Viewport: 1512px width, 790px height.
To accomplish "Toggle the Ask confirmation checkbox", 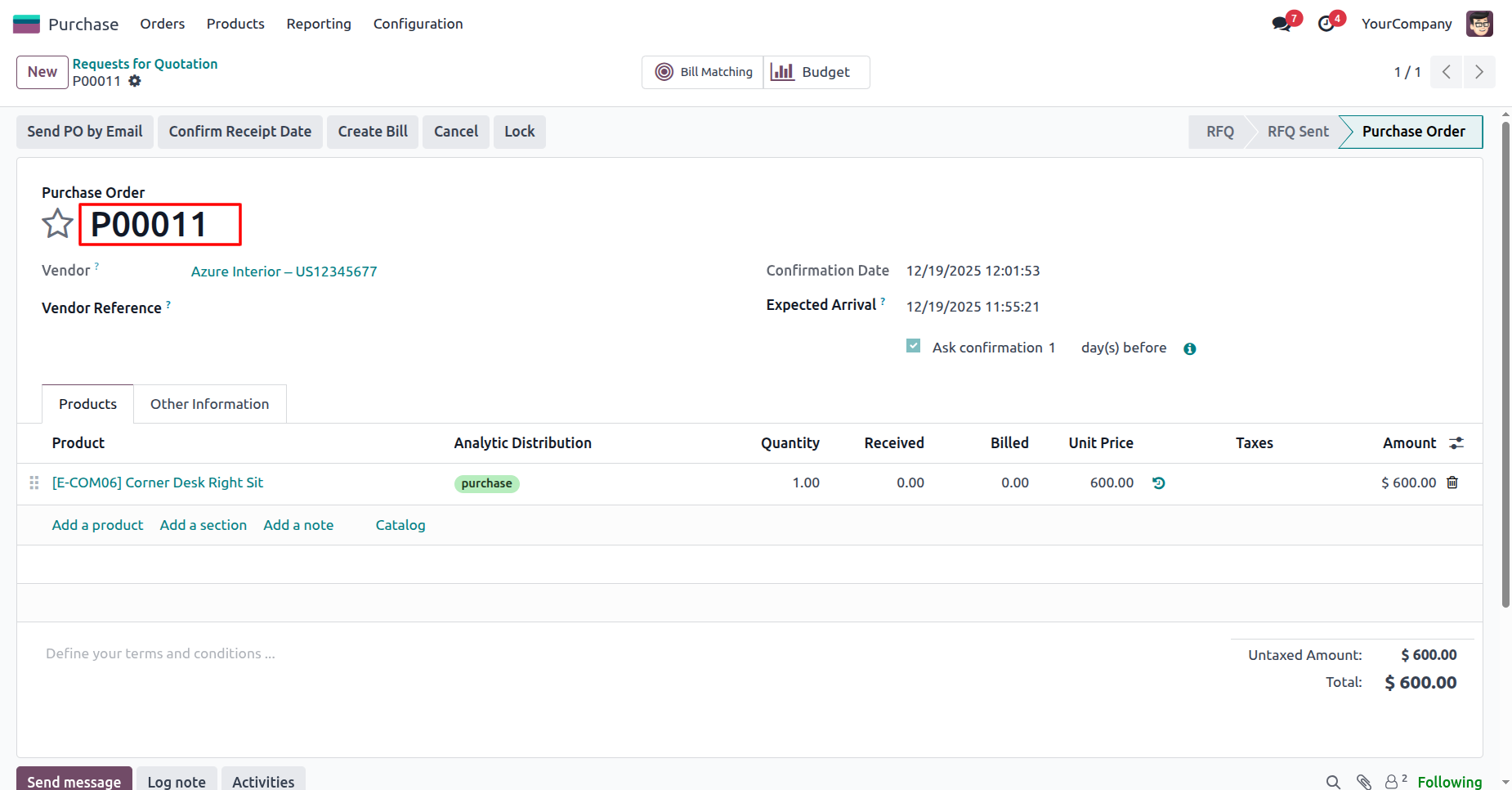I will click(914, 346).
